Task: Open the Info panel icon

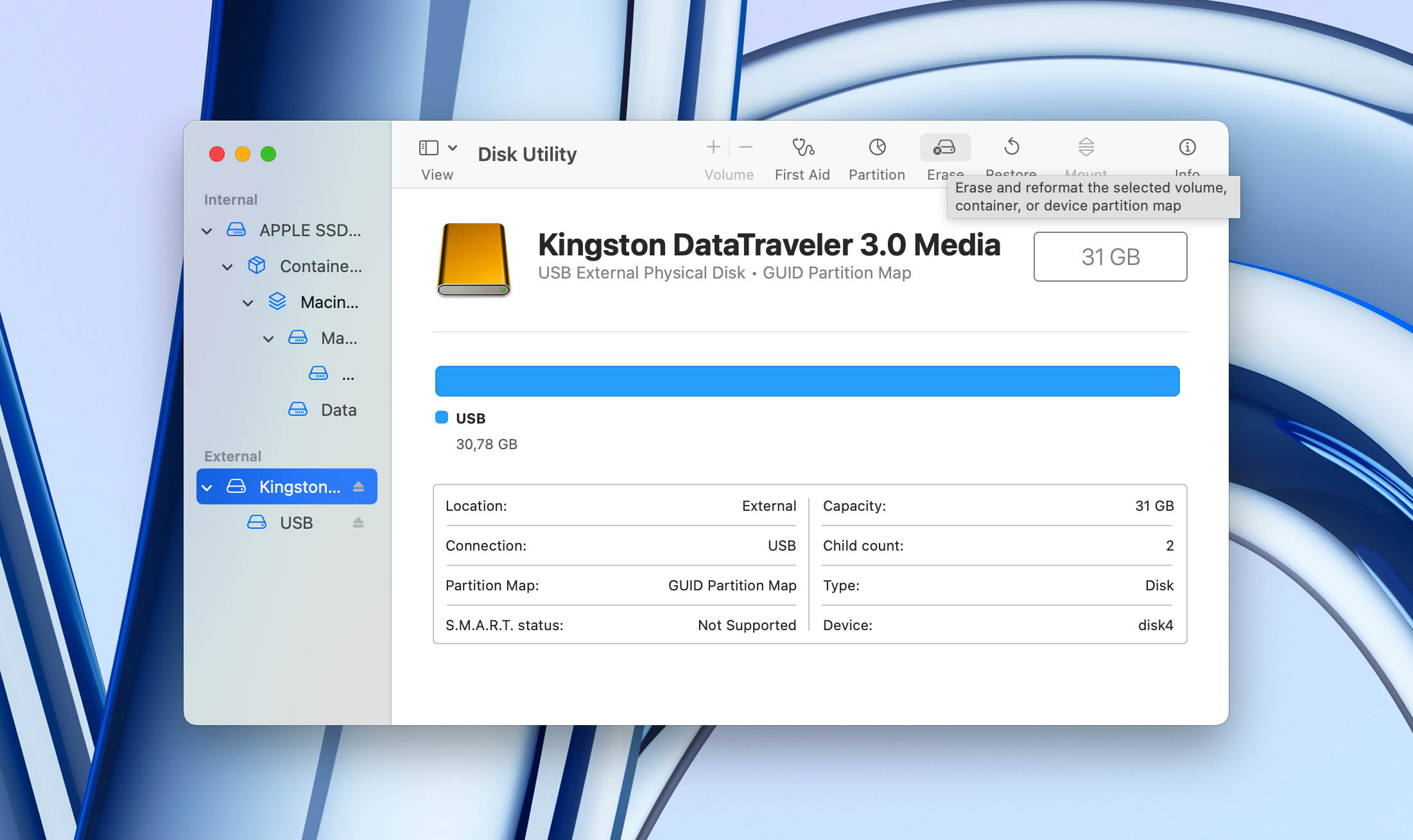Action: pyautogui.click(x=1187, y=148)
